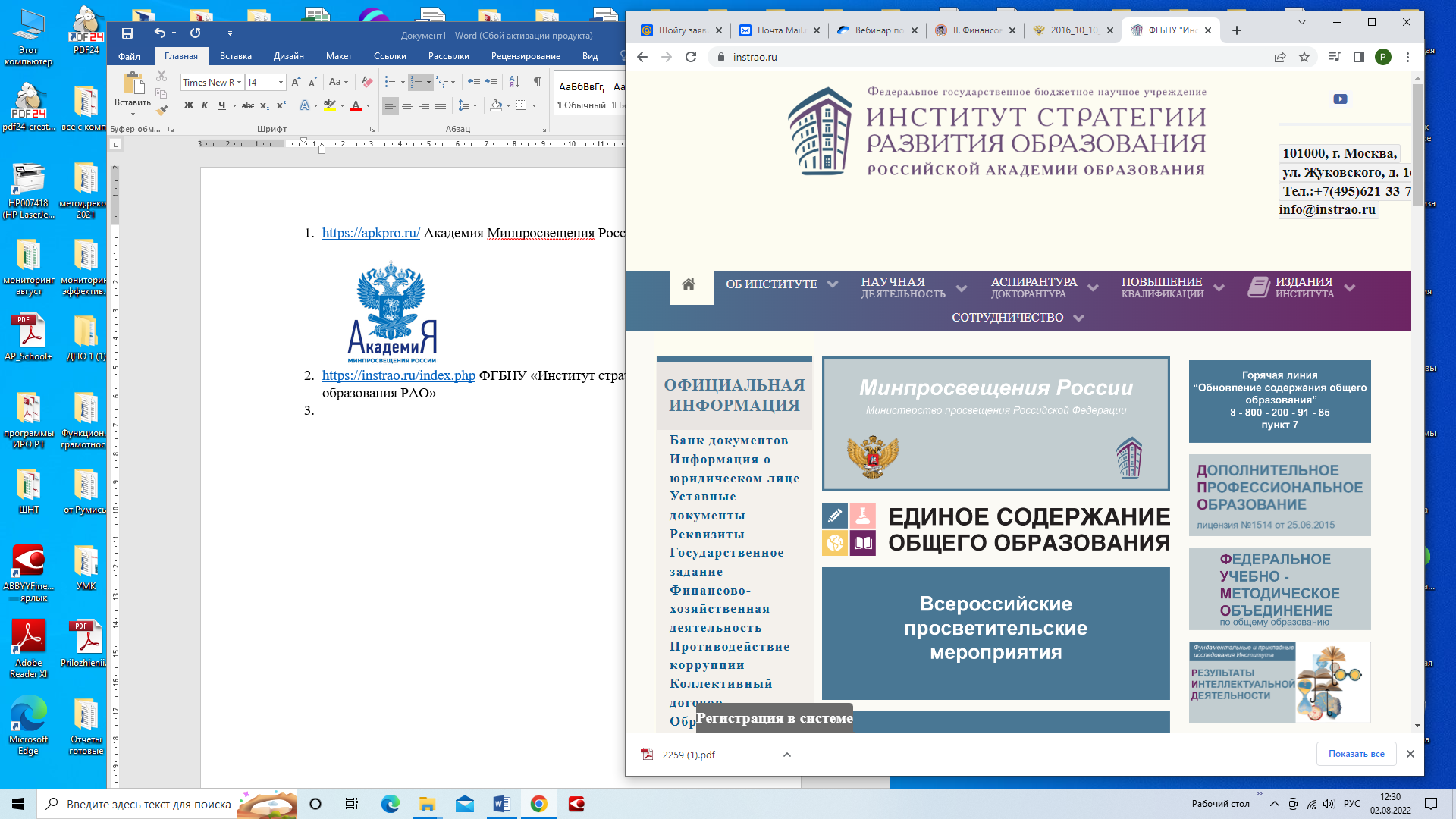Image resolution: width=1456 pixels, height=819 pixels.
Task: Expand the underline style dropdown arrow
Action: [x=234, y=105]
